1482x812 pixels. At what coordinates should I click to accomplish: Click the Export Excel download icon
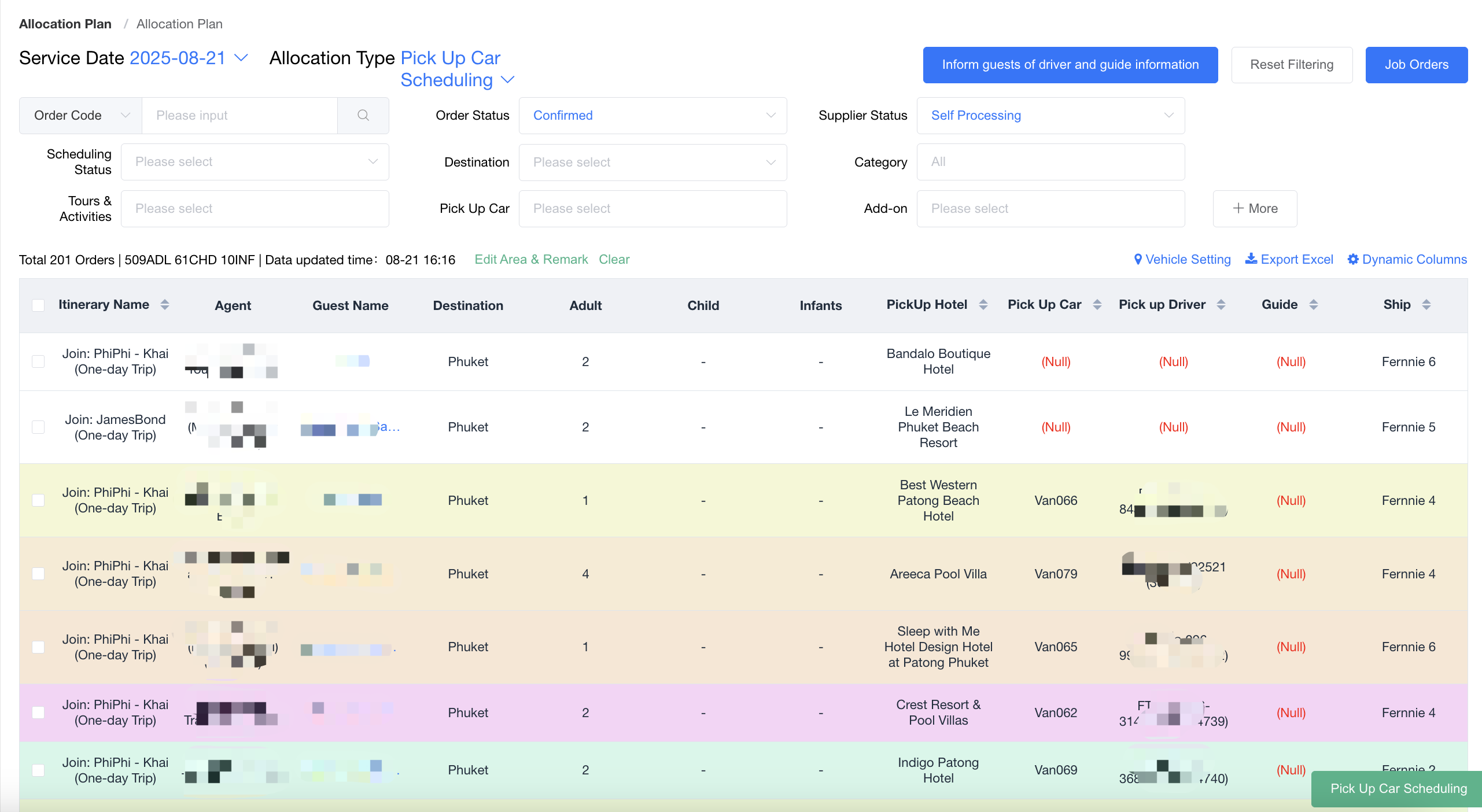click(1251, 260)
